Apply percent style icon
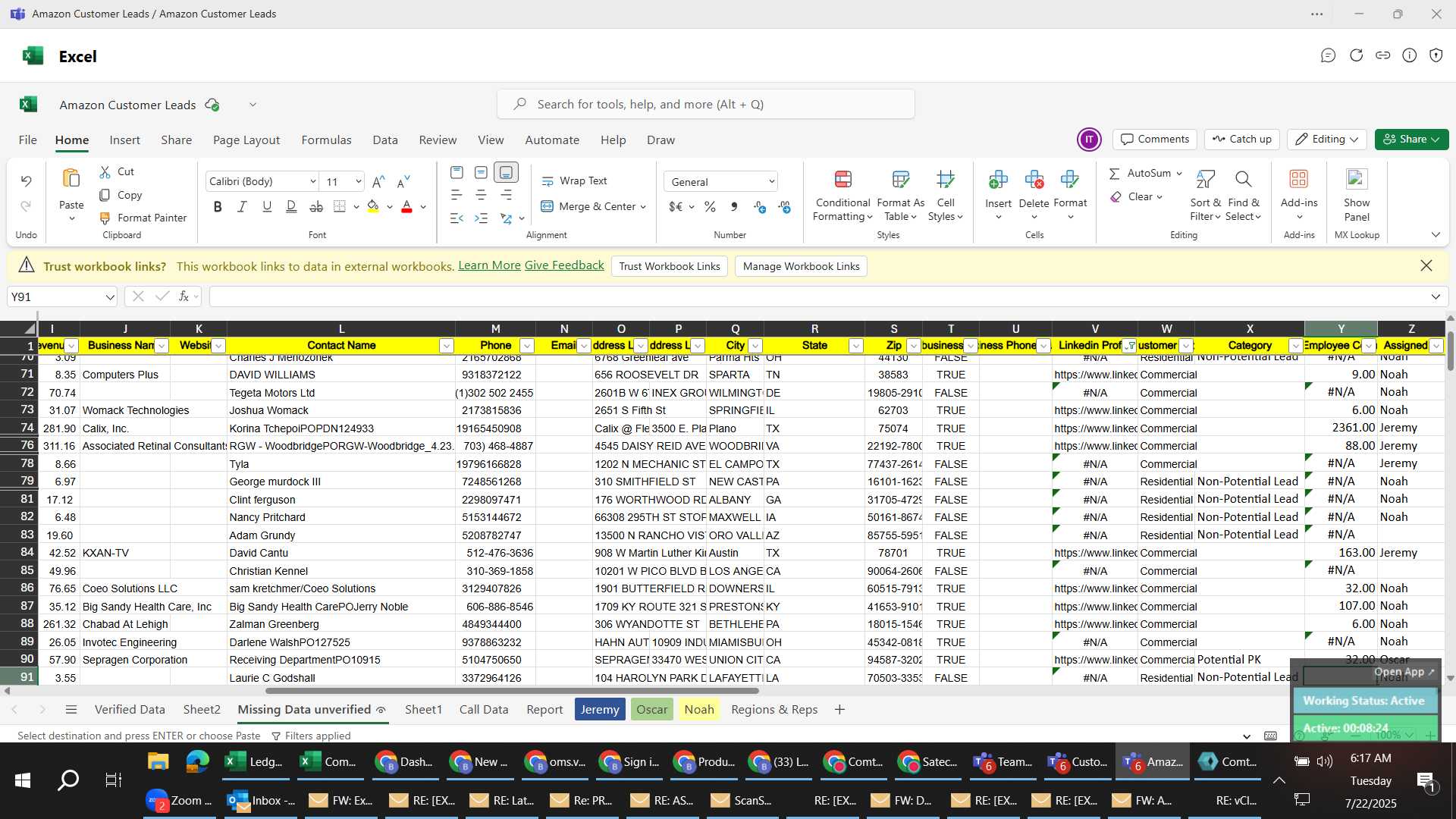1456x819 pixels. 710,207
